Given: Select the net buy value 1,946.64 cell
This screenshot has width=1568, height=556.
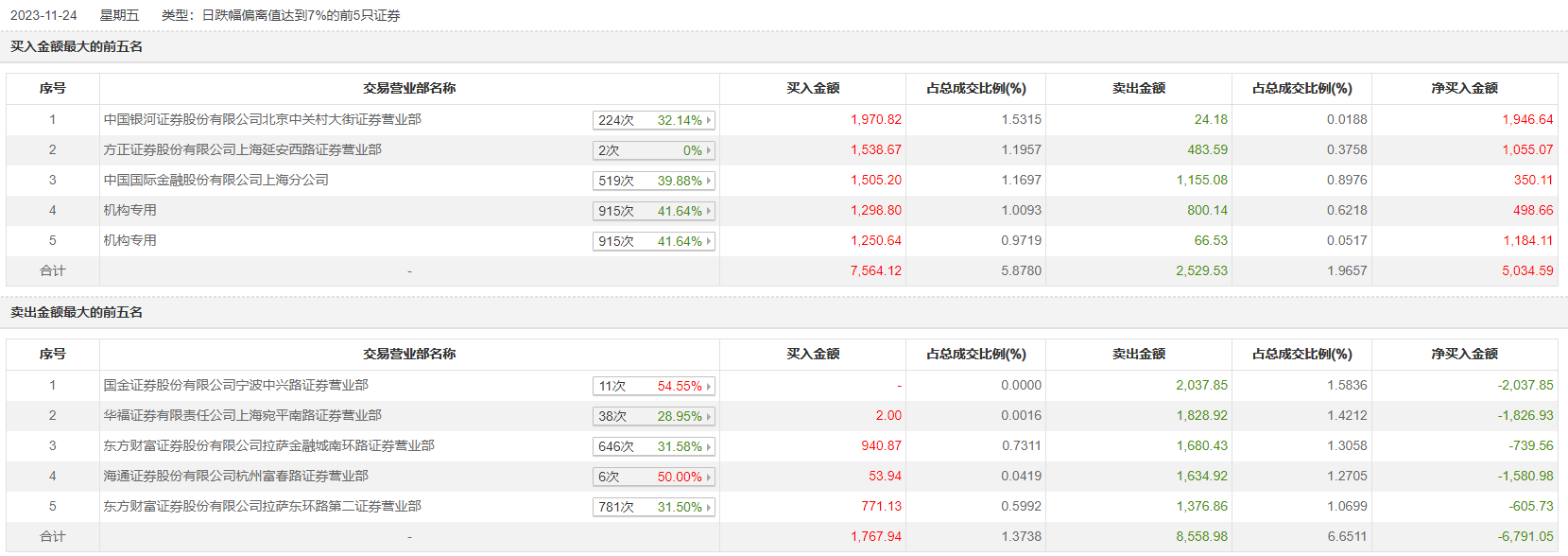Looking at the screenshot, I should click(1527, 119).
